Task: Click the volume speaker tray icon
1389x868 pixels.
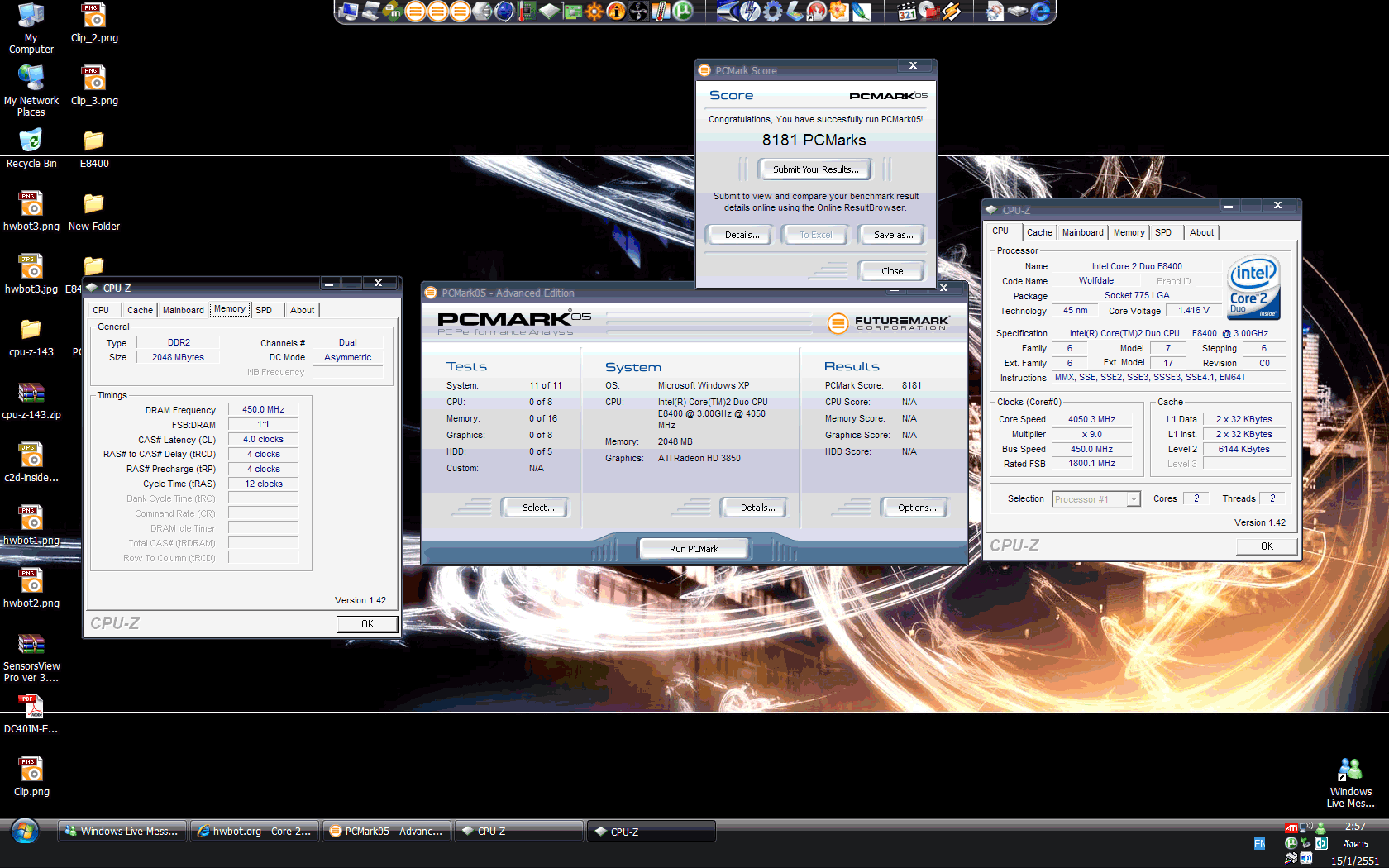Action: [x=1306, y=858]
